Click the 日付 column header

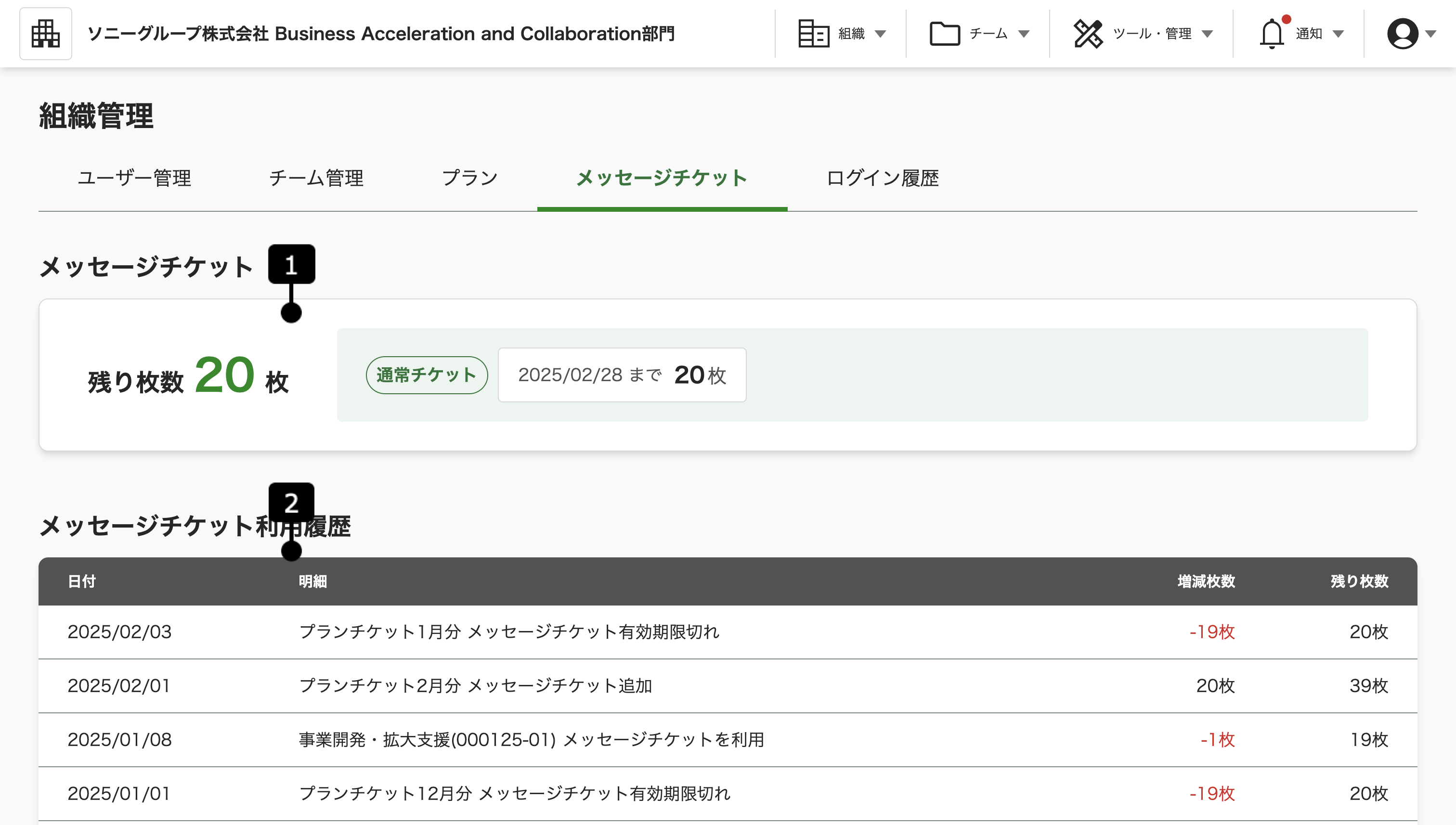[82, 581]
